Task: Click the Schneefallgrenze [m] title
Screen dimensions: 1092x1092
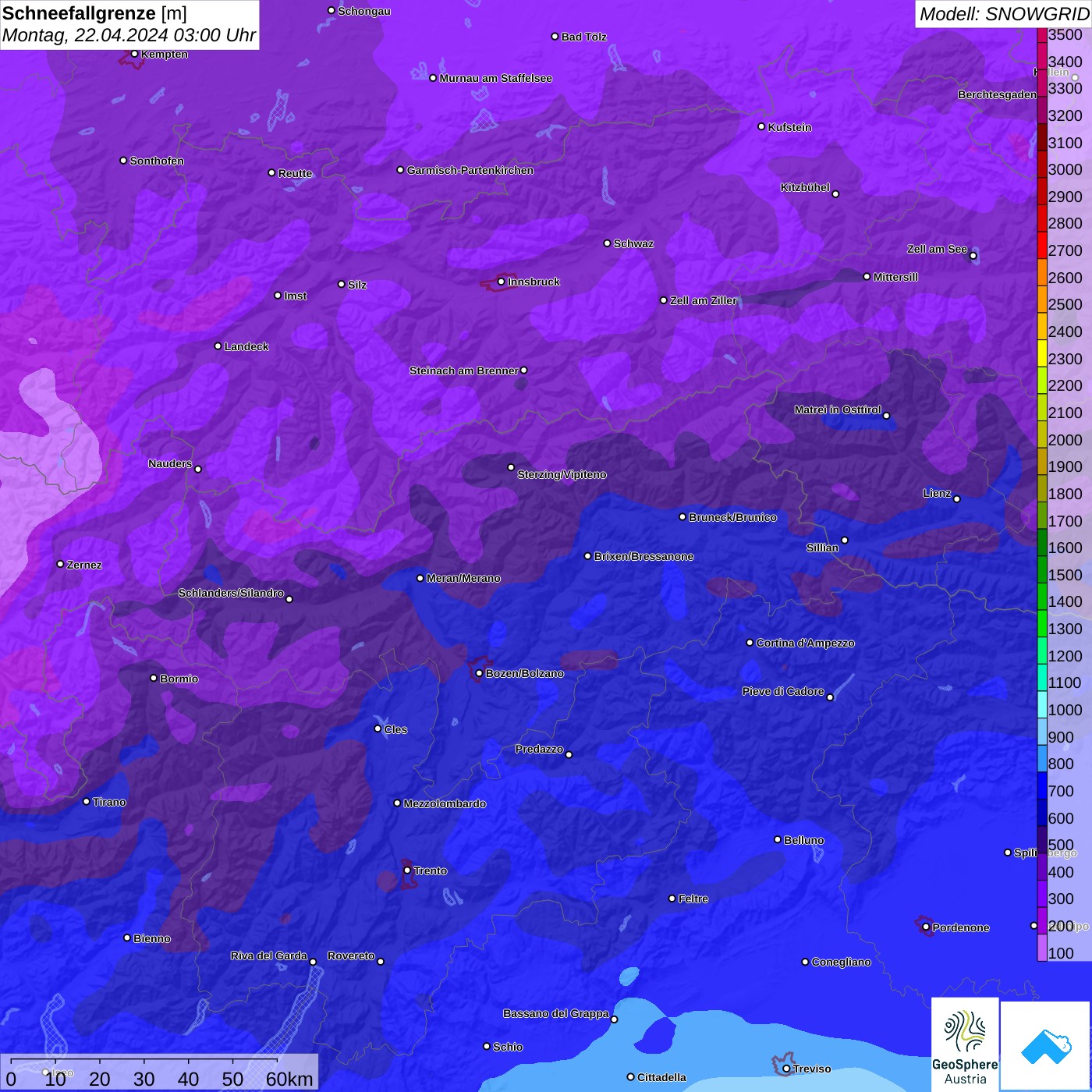Action: (x=94, y=13)
